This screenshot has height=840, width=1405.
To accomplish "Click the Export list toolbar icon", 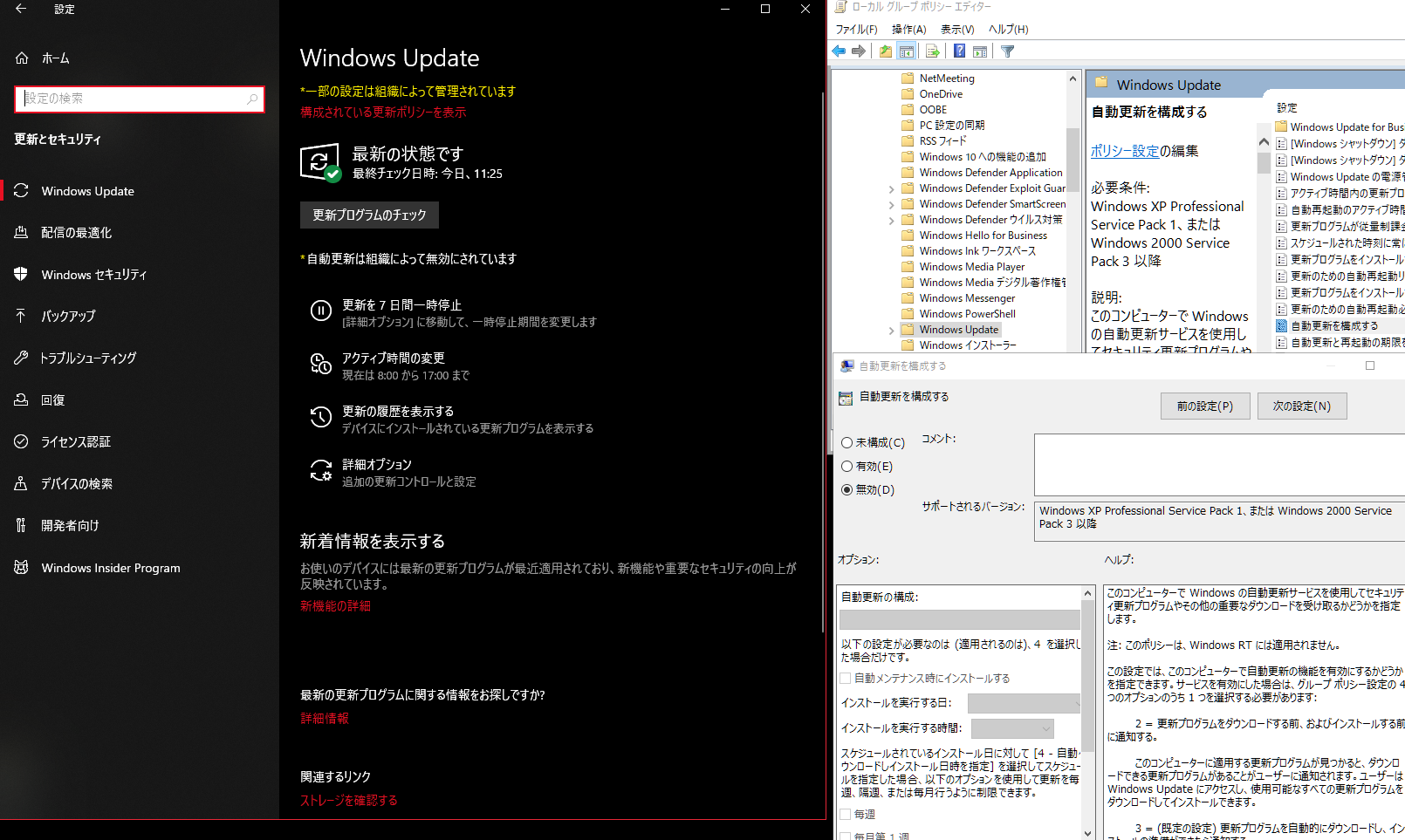I will pos(933,51).
